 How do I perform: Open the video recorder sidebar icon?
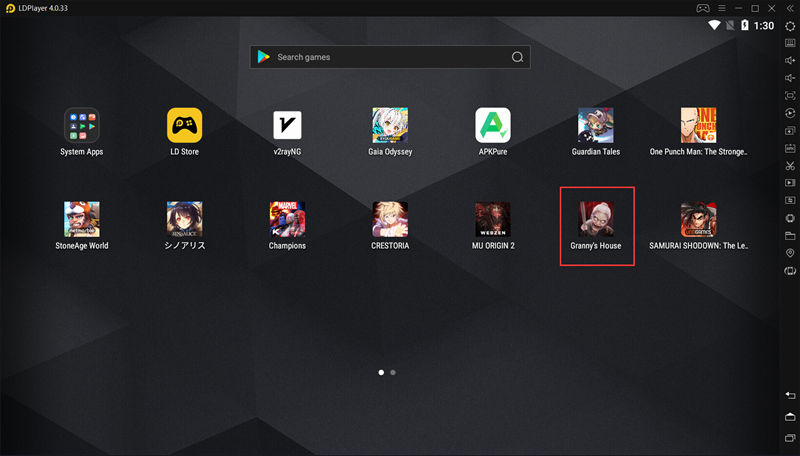pyautogui.click(x=790, y=183)
